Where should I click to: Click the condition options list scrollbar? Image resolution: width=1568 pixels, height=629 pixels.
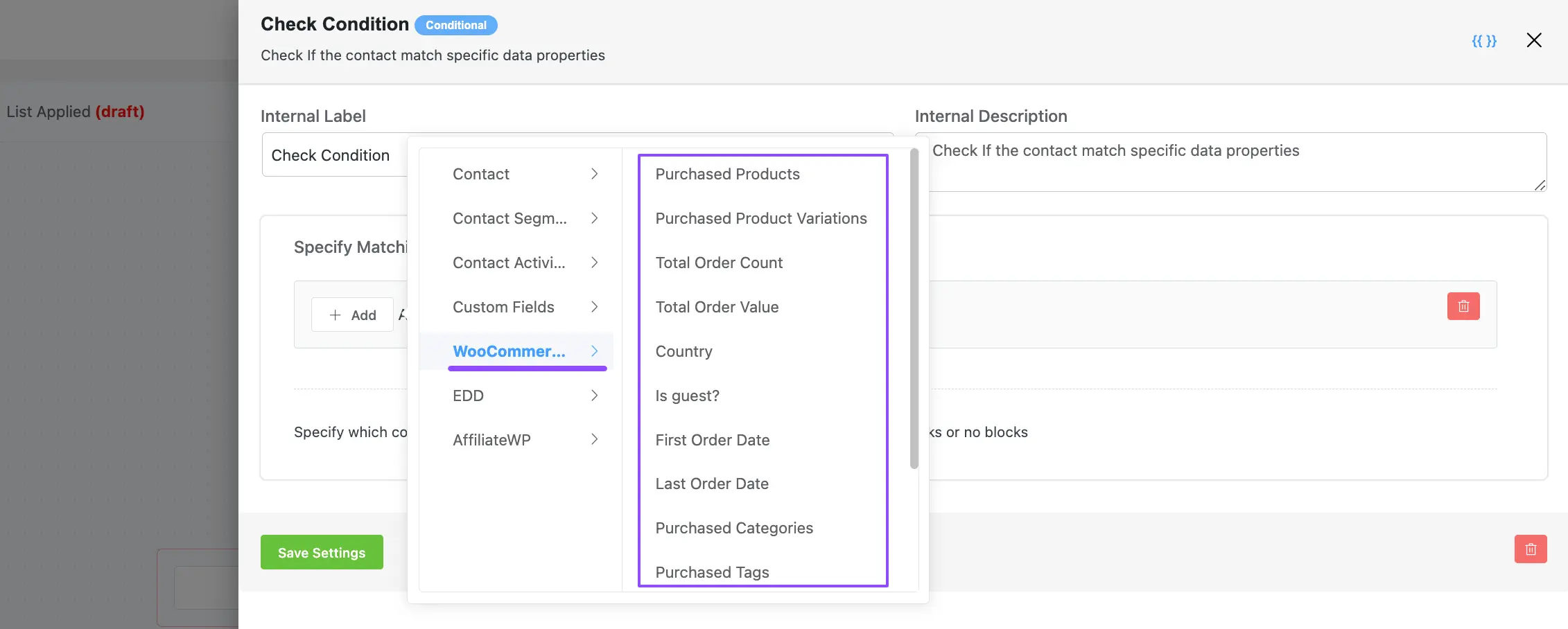point(914,308)
